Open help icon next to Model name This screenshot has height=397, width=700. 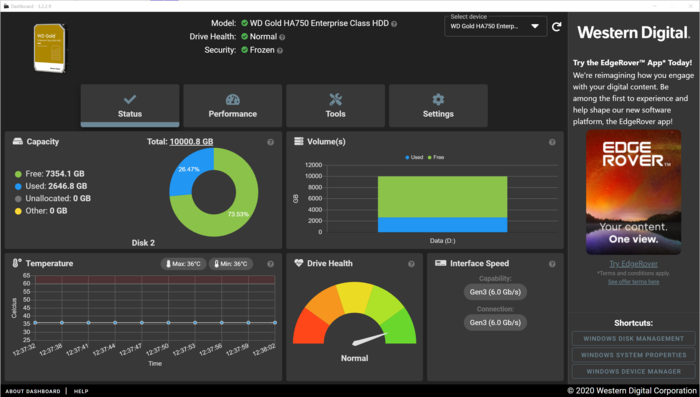394,24
